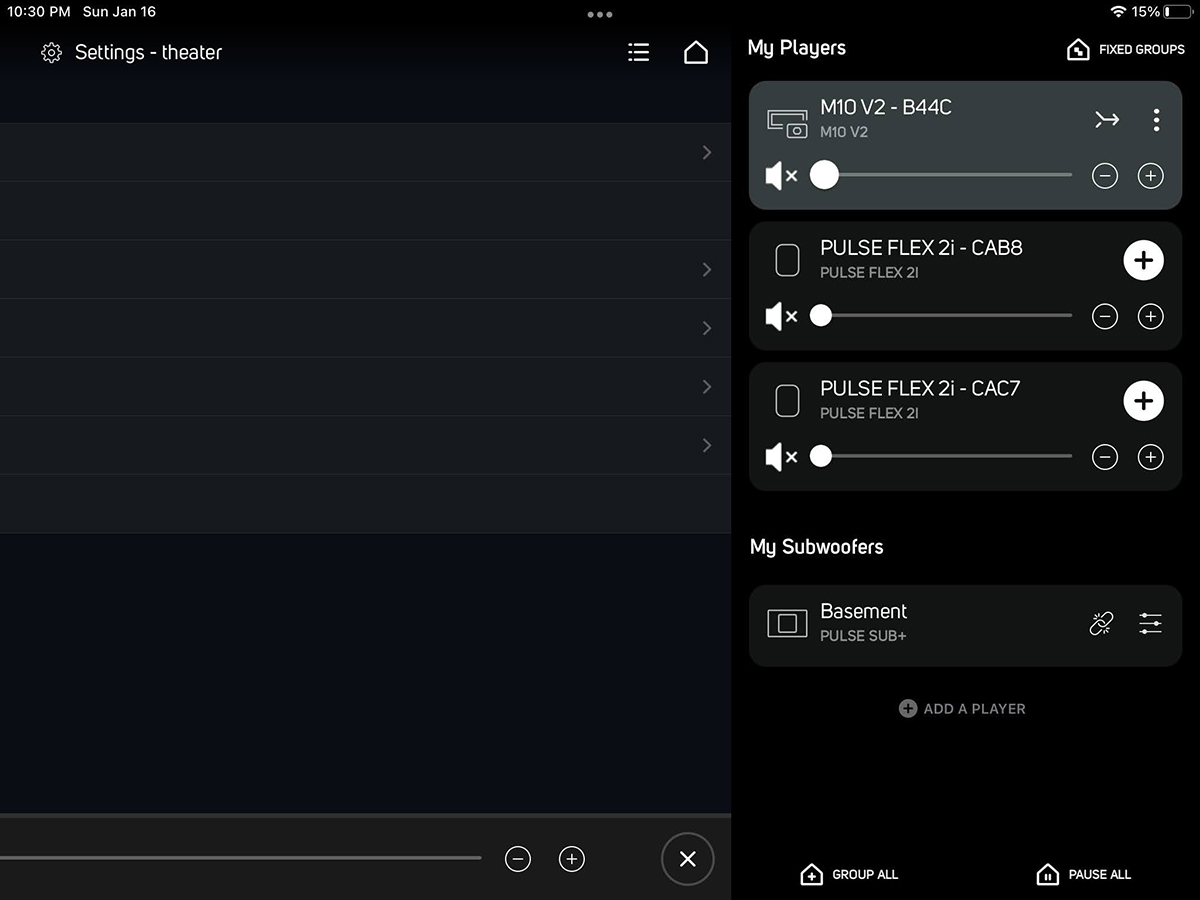Toggle mute on PULSE FLEX 2i - CAB8
1200x900 pixels.
point(781,317)
